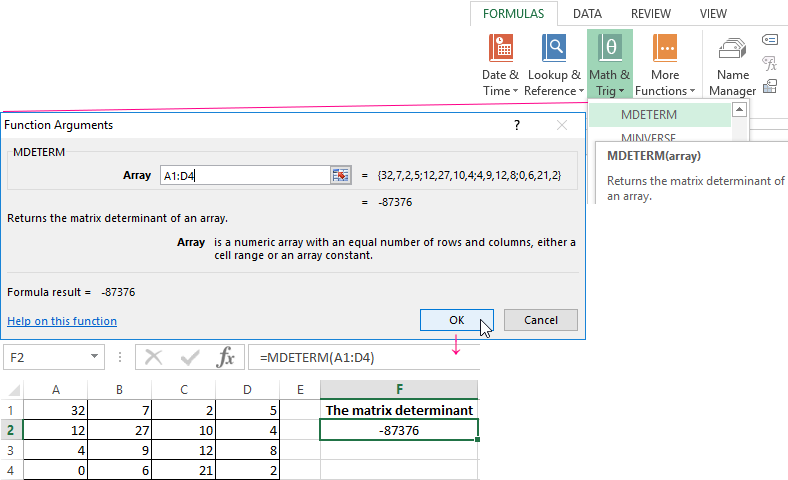
Task: Open the Lookup & Reference functions menu
Action: [x=553, y=65]
